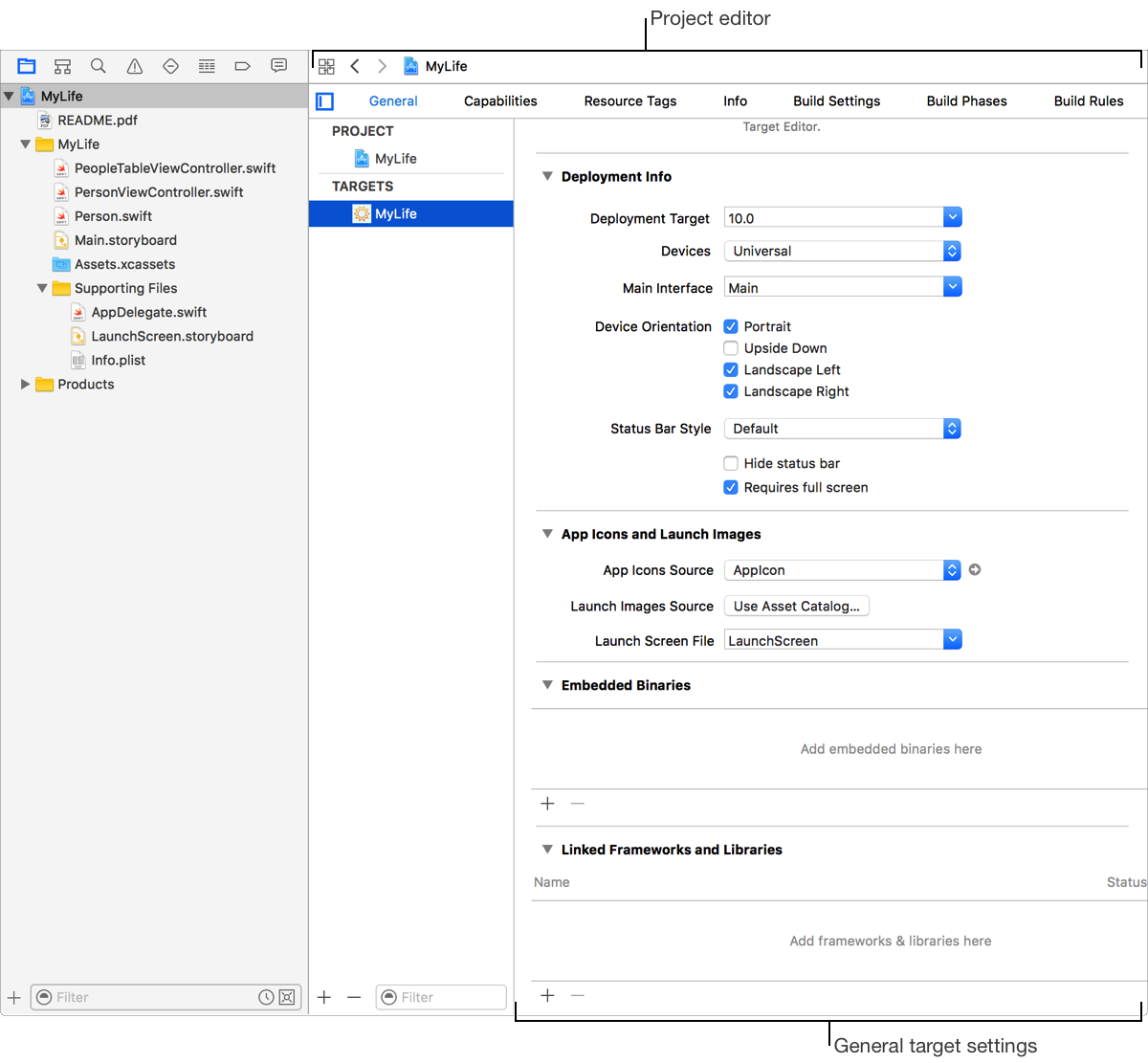The height and width of the screenshot is (1063, 1148).
Task: Switch to the Capabilities tab
Action: [x=500, y=101]
